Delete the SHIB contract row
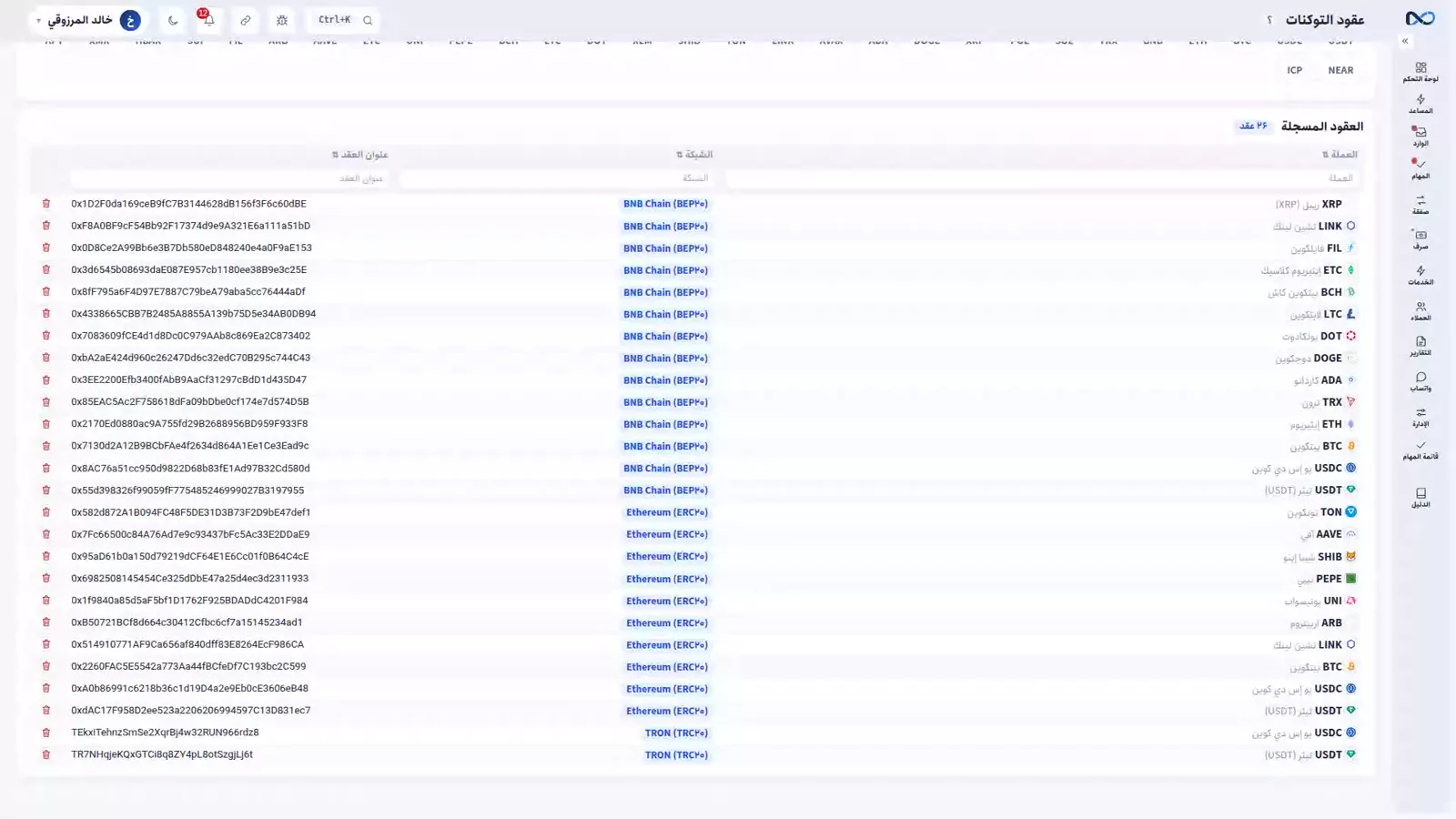Viewport: 1456px width, 819px height. click(x=45, y=556)
